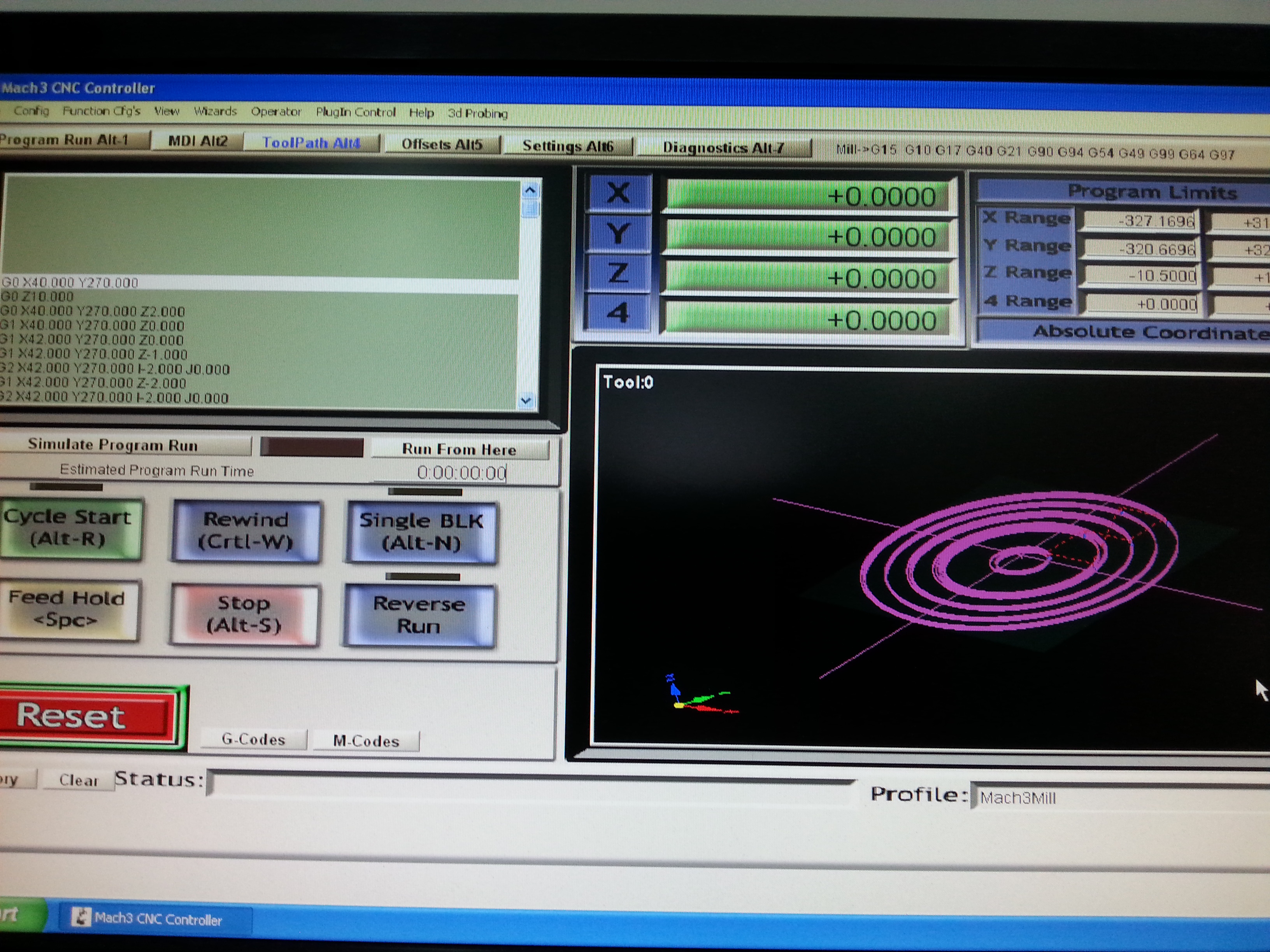Click the X axis DRO value field
Image resolution: width=1270 pixels, height=952 pixels.
(809, 196)
